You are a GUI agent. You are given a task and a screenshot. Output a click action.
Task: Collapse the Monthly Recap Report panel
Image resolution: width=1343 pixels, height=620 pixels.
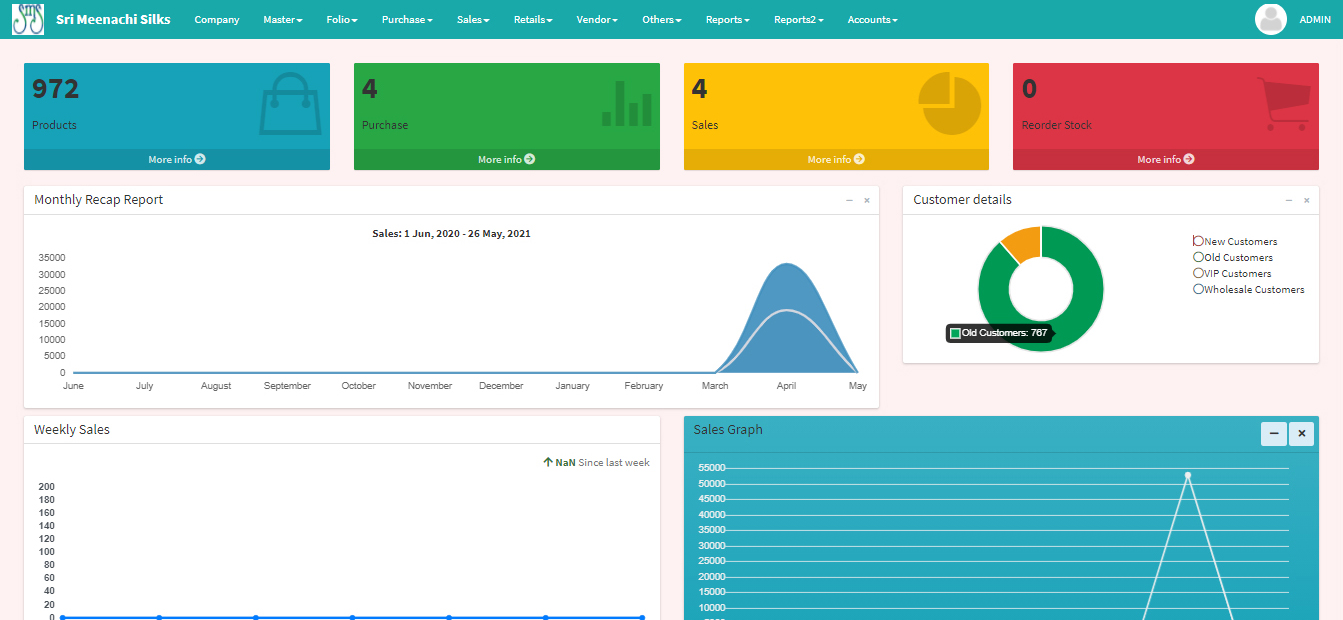849,200
